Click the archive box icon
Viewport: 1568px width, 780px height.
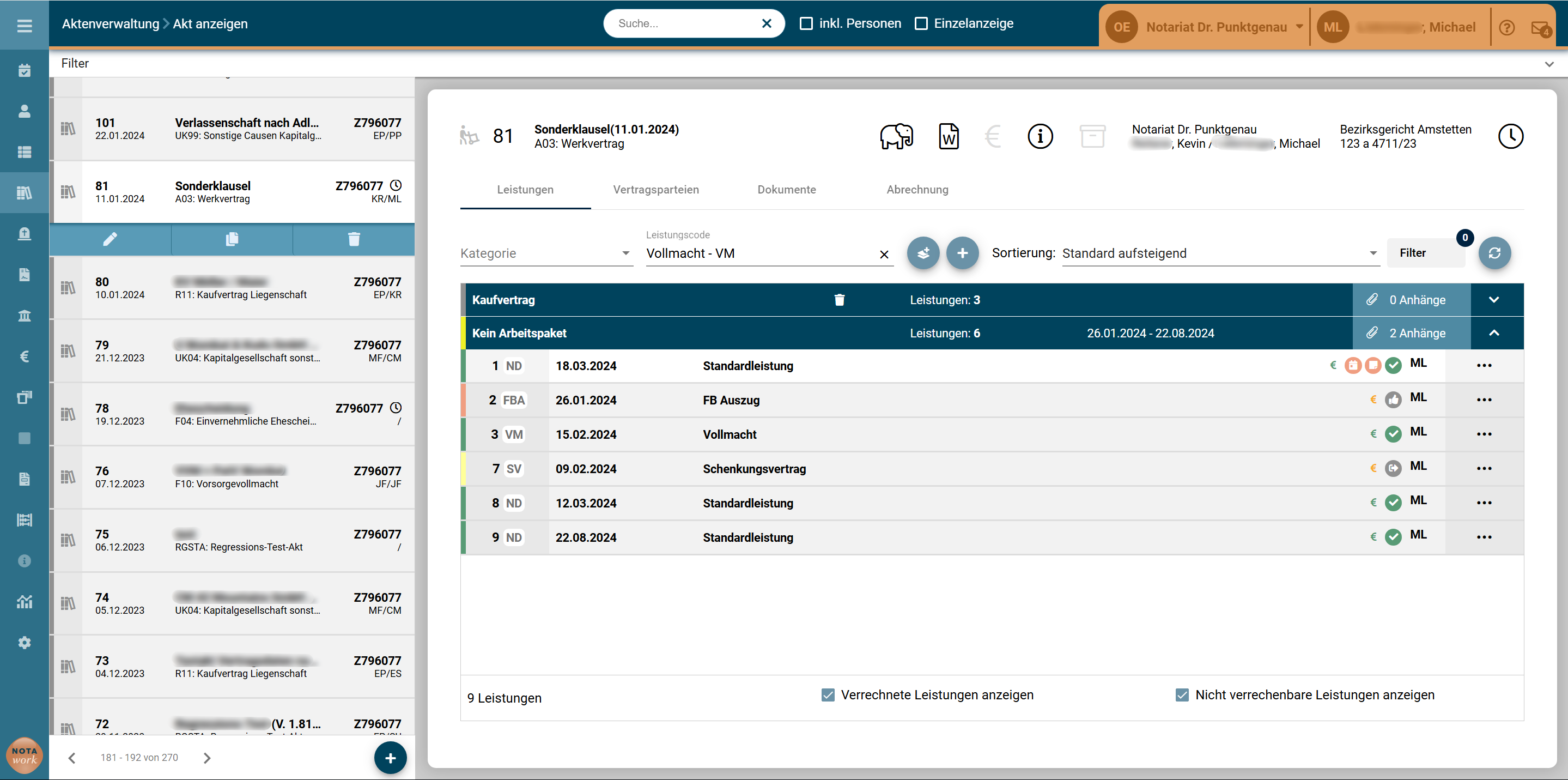1092,136
